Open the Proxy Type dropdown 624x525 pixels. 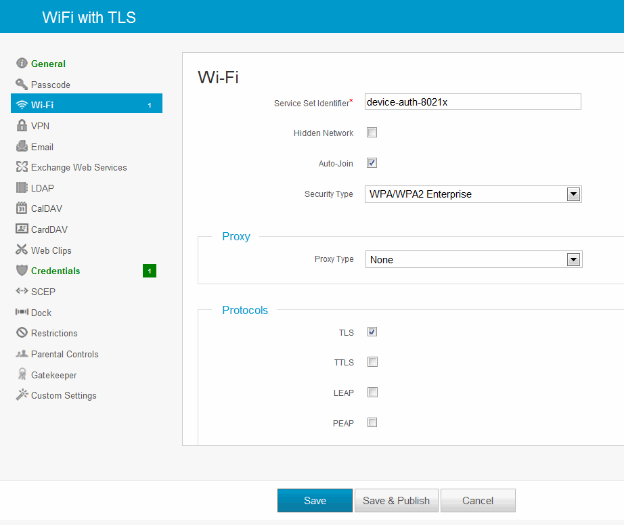tap(472, 259)
